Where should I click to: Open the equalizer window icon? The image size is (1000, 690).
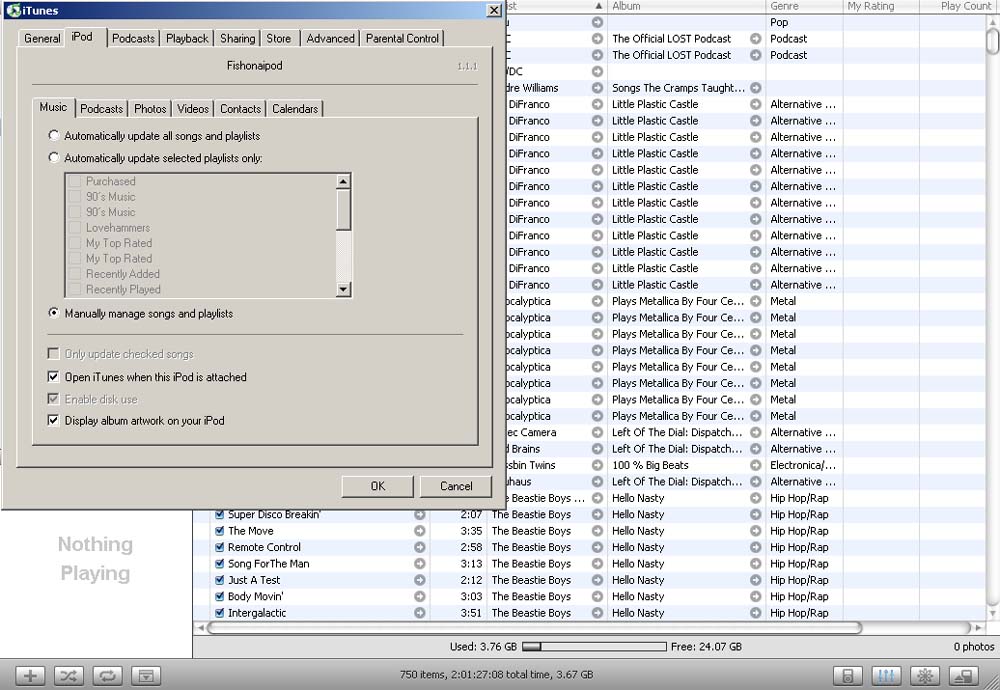coord(886,676)
